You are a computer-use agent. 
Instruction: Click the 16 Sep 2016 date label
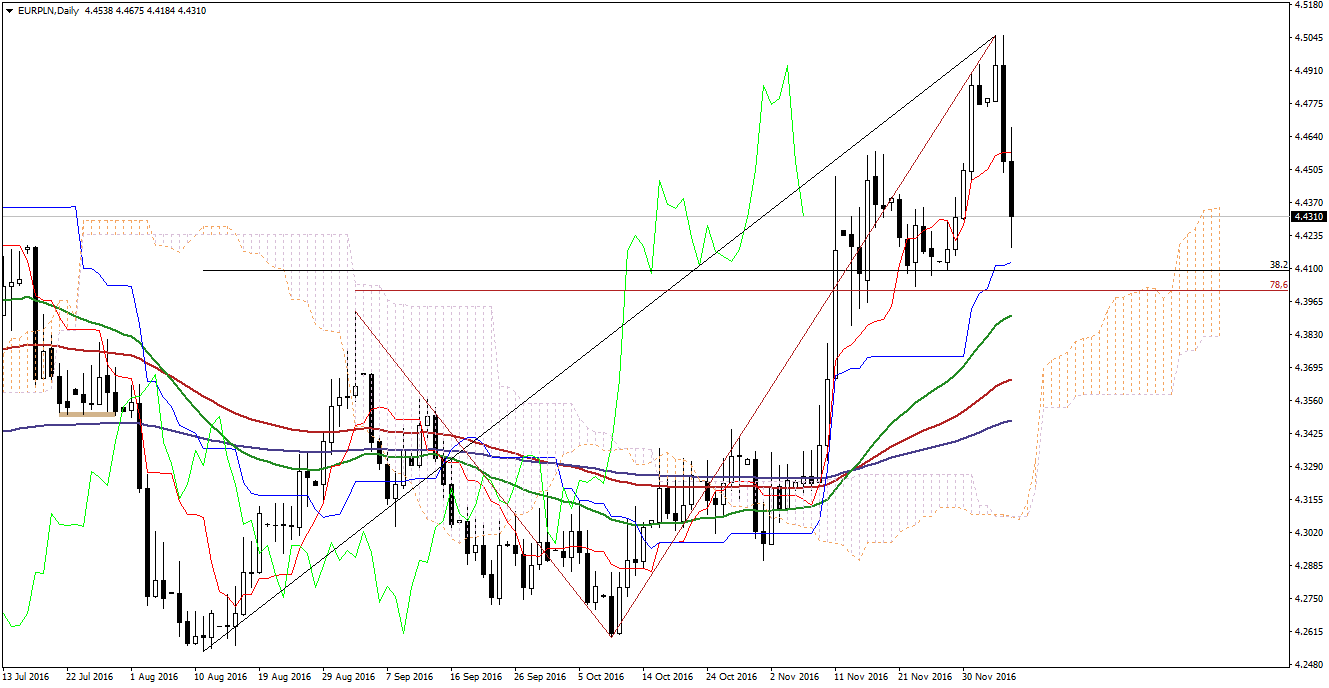coord(475,677)
